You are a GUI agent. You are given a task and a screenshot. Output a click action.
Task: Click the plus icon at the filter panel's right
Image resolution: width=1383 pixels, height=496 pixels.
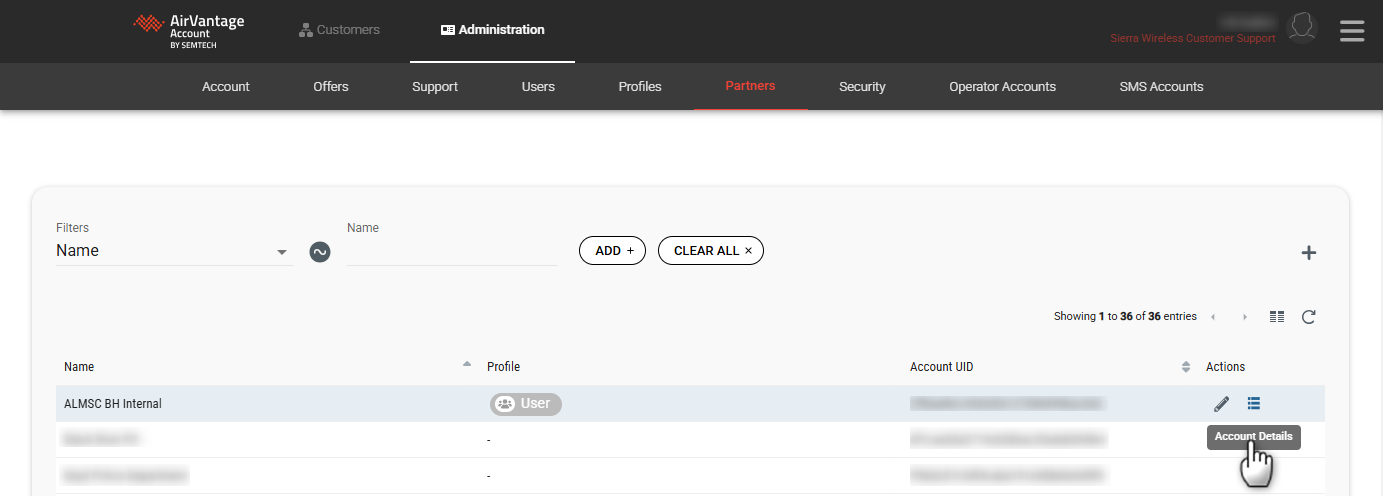tap(1308, 253)
